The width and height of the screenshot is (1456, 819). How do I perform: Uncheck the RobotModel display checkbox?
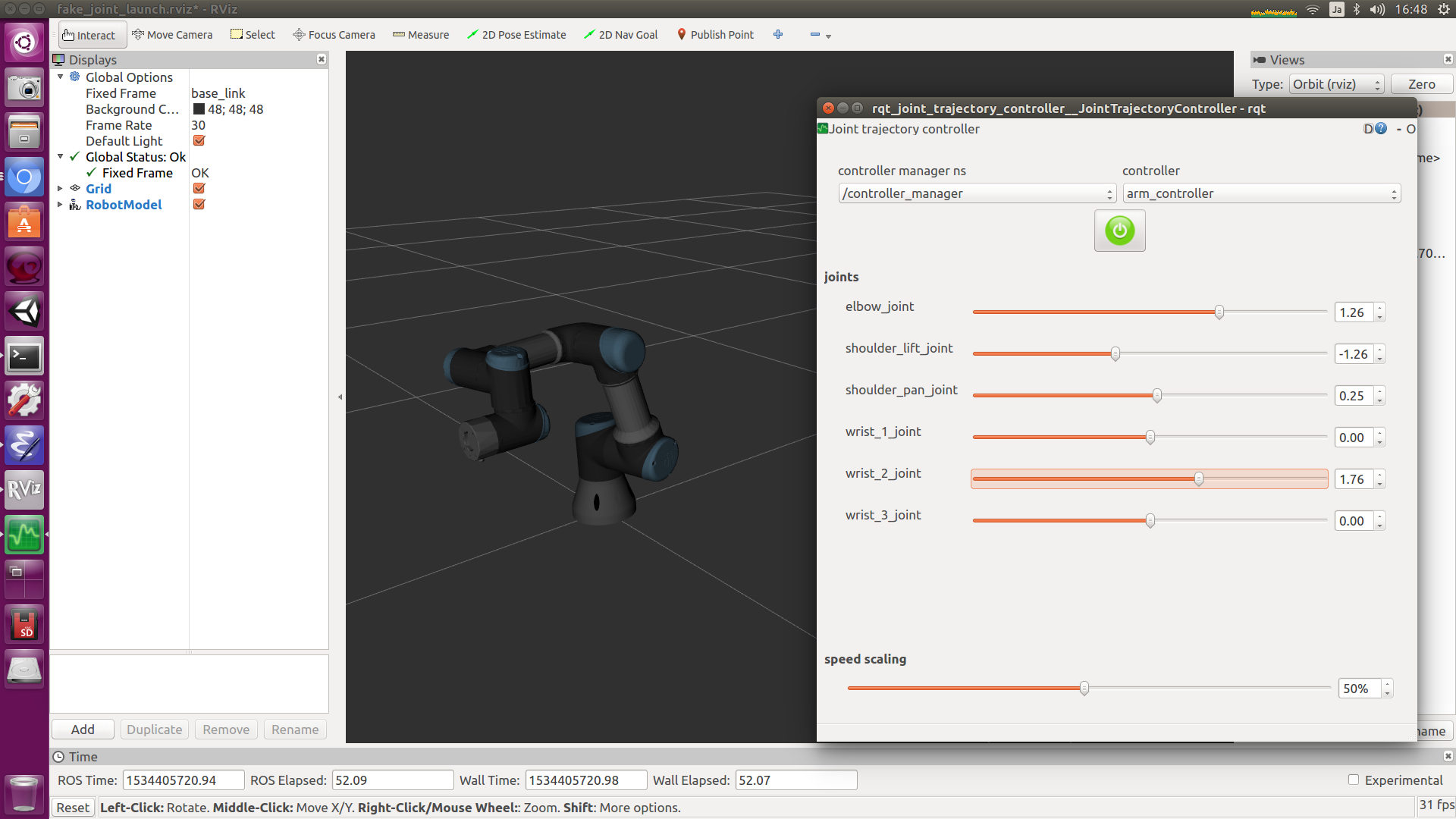(199, 205)
